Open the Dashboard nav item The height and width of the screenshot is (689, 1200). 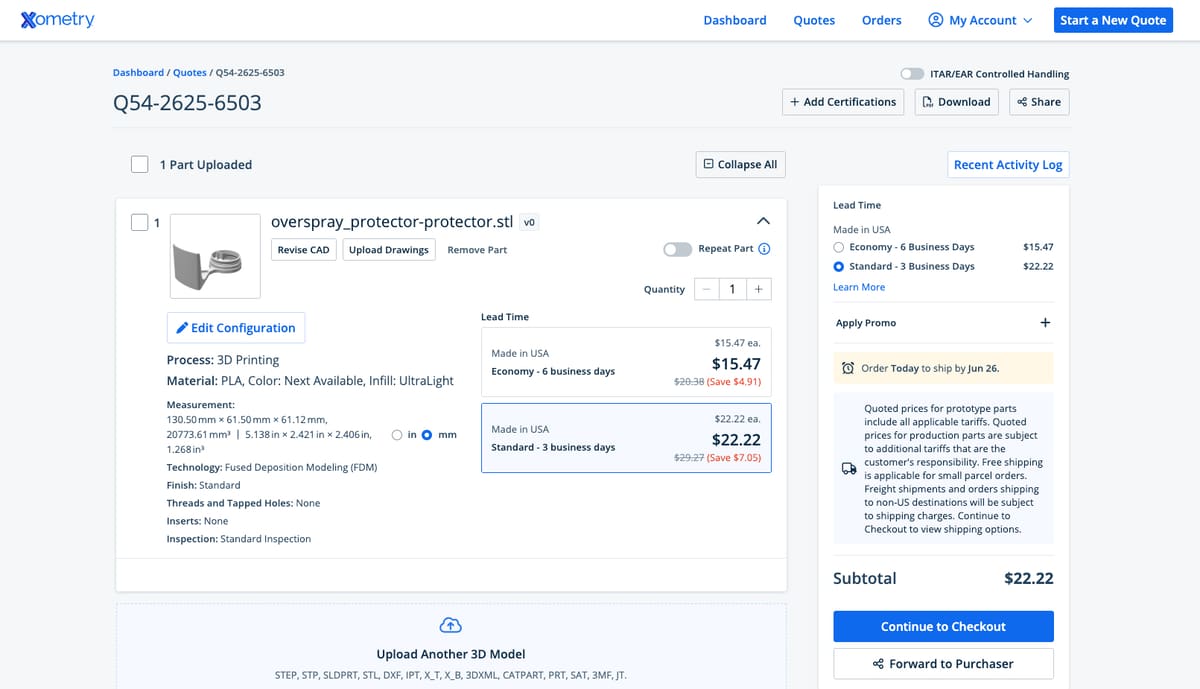click(x=735, y=20)
